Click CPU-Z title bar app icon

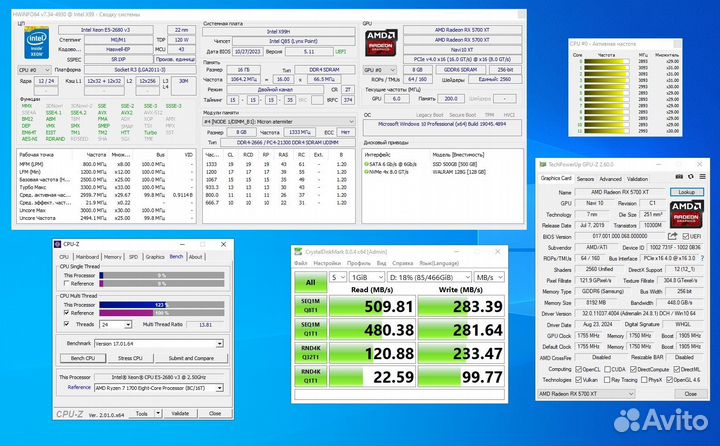pos(57,244)
